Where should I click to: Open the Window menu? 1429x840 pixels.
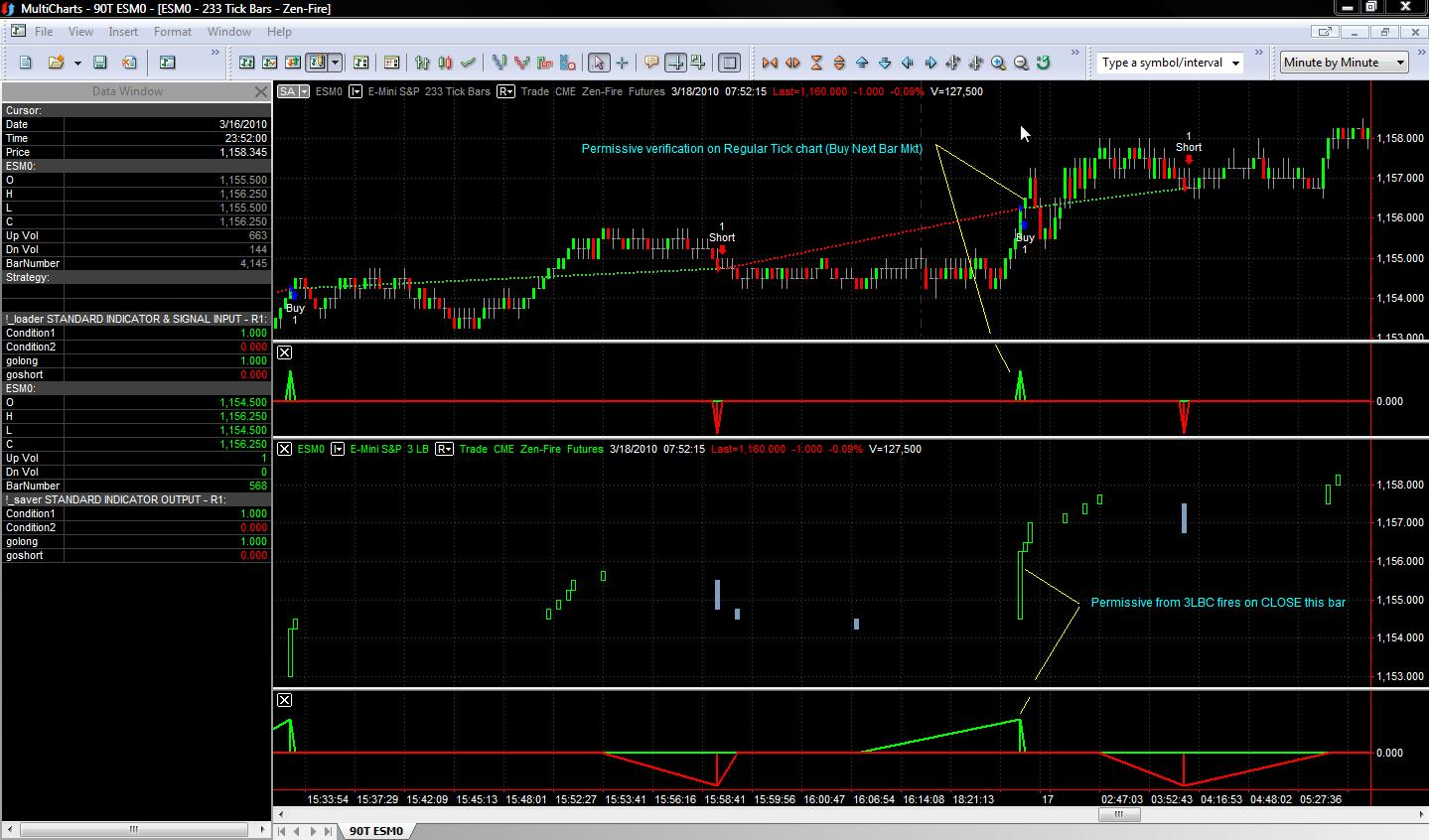[229, 32]
